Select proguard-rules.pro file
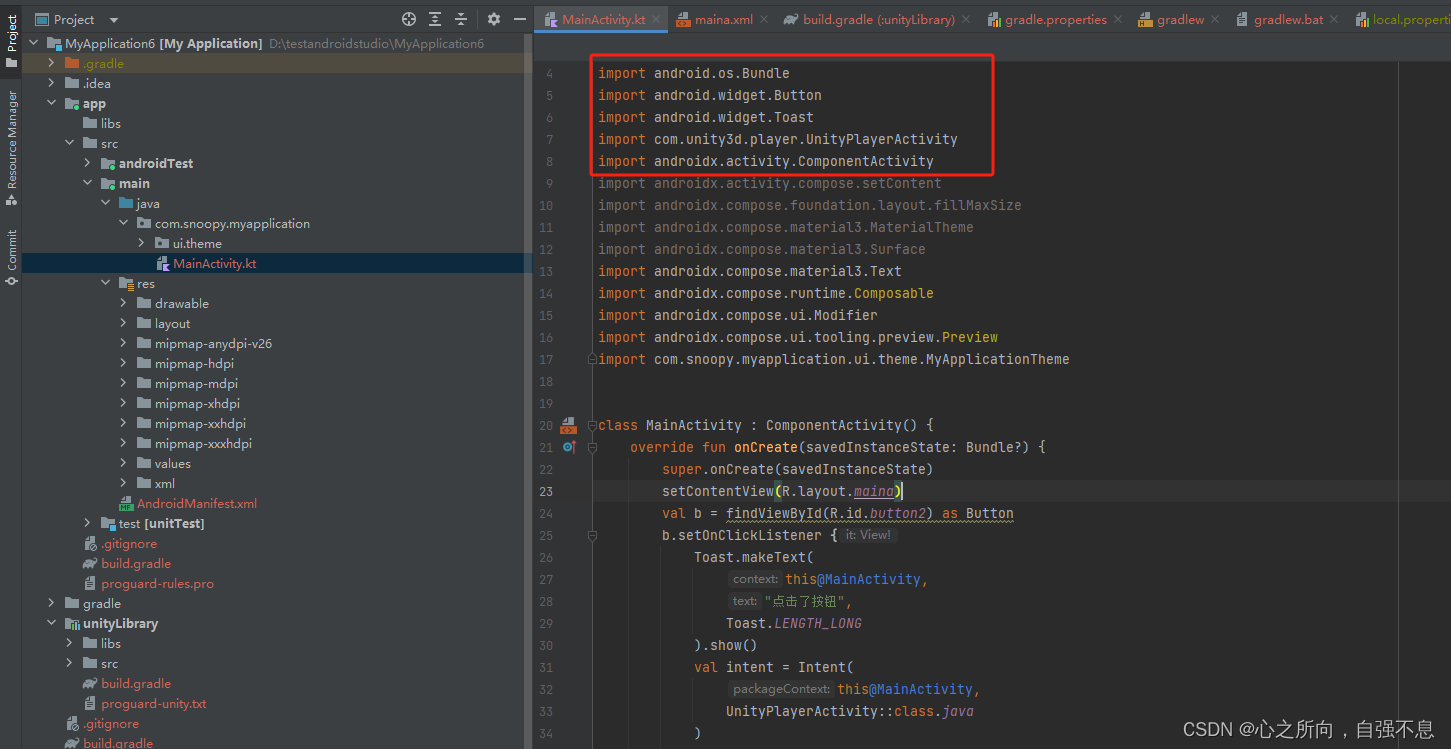 157,583
